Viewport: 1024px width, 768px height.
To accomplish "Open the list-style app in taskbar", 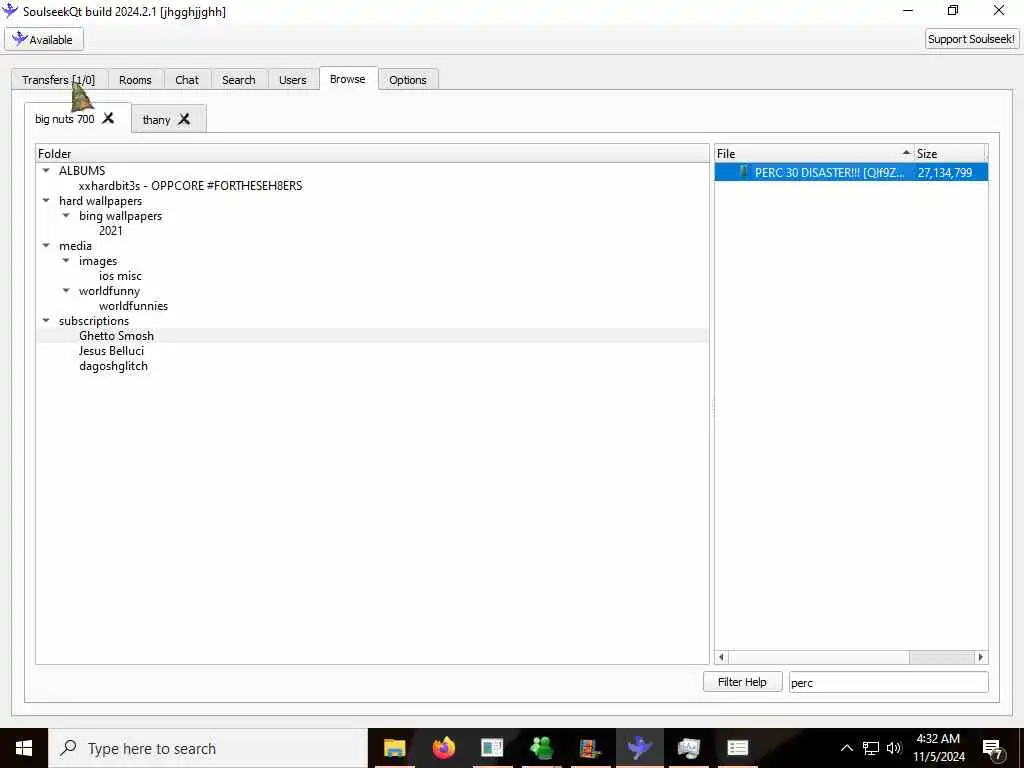I will (x=737, y=748).
